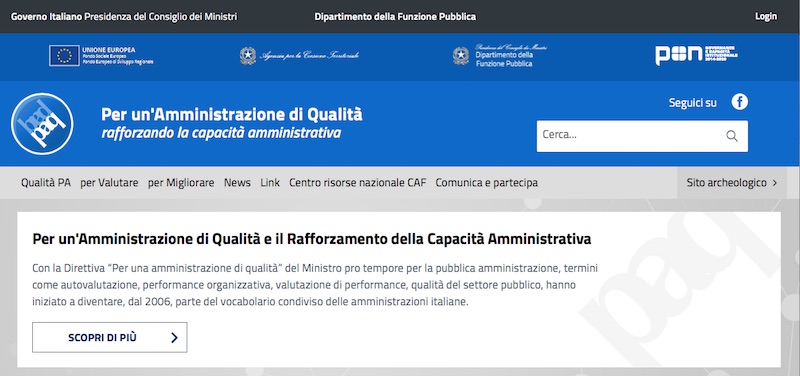800x376 pixels.
Task: Open the Comunica e partecipa menu
Action: 487,183
